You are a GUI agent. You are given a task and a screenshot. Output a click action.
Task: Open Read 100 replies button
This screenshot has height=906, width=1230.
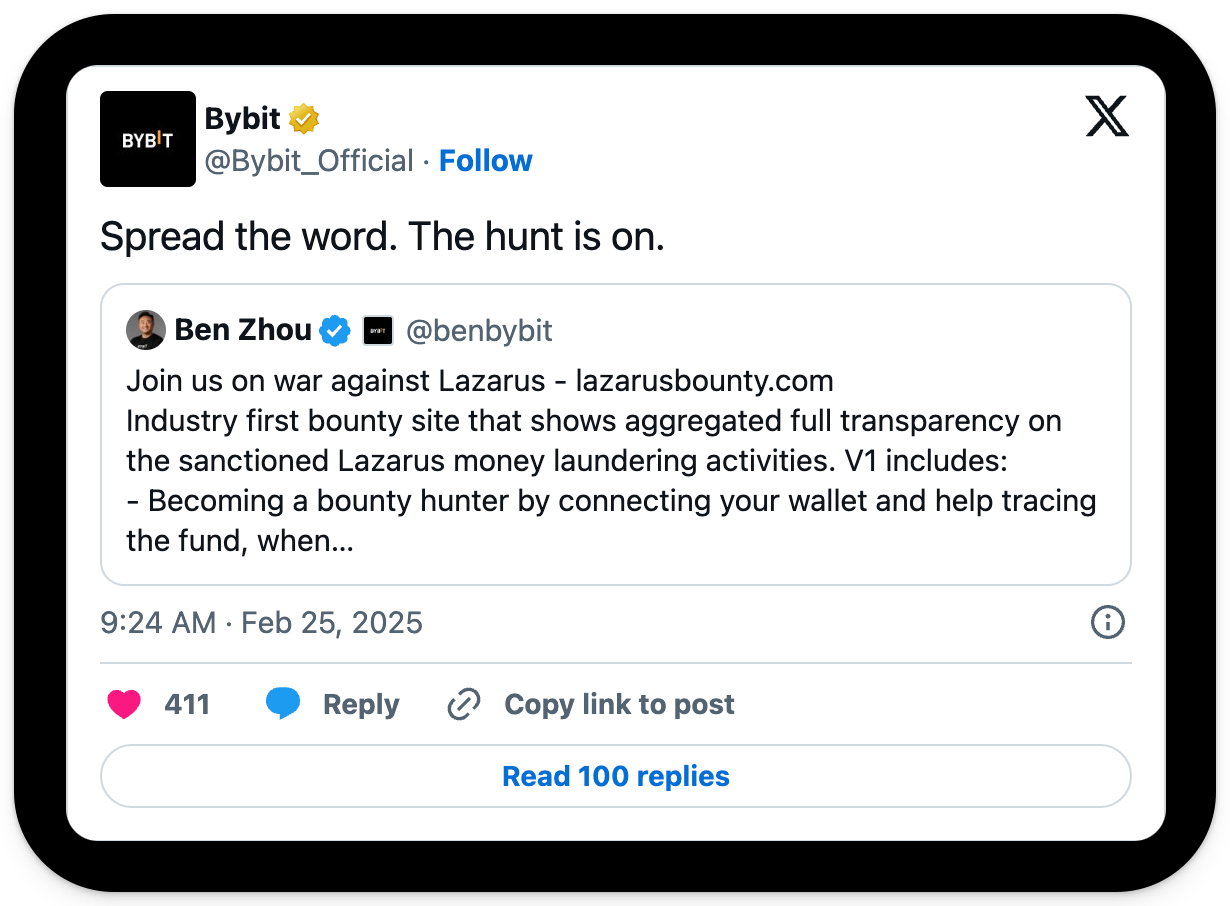616,776
